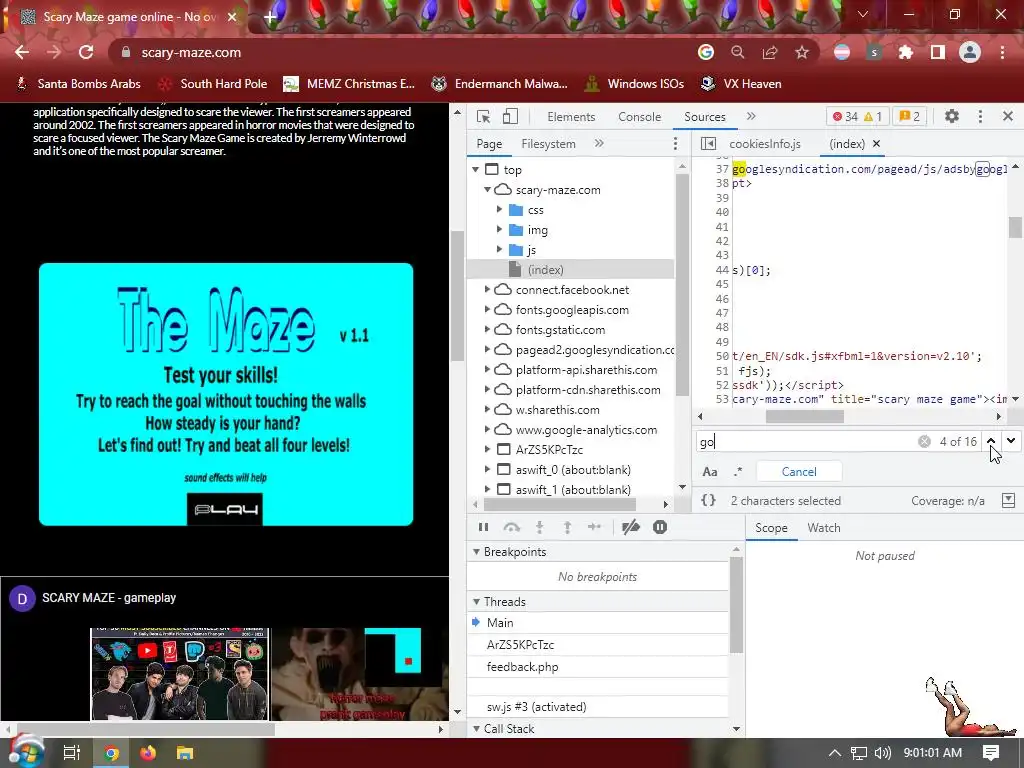Click the 2 issues badge in DevTools
The height and width of the screenshot is (768, 1024).
click(909, 117)
